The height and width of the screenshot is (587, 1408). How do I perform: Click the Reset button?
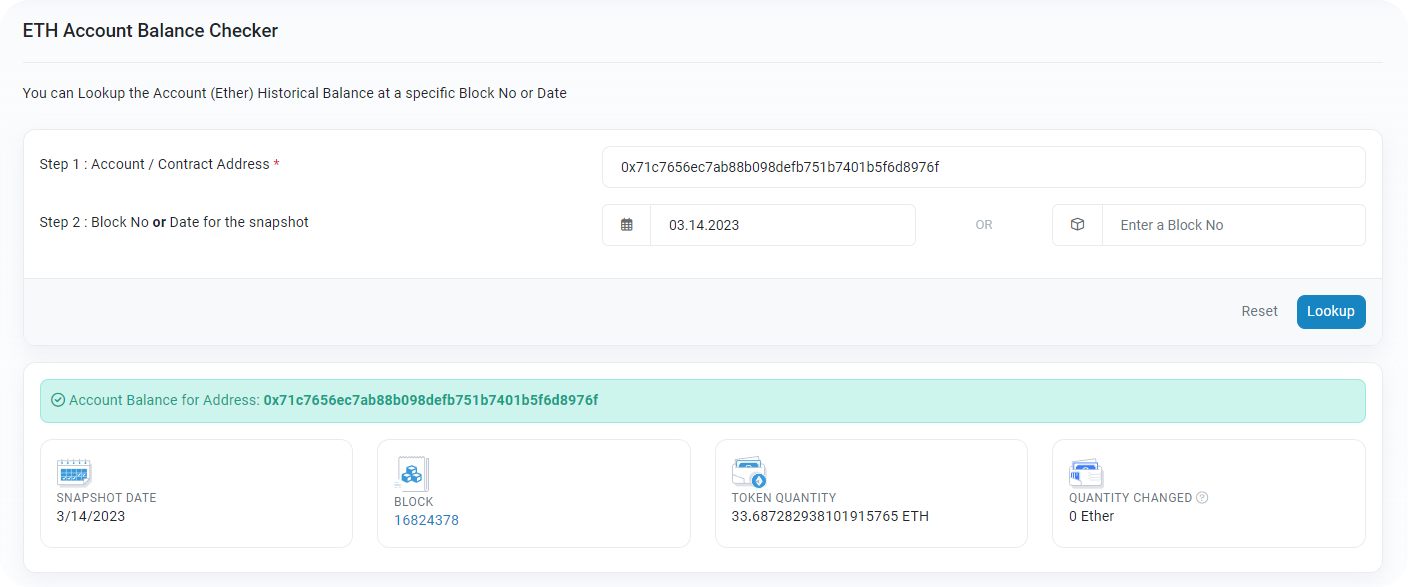(x=1260, y=311)
